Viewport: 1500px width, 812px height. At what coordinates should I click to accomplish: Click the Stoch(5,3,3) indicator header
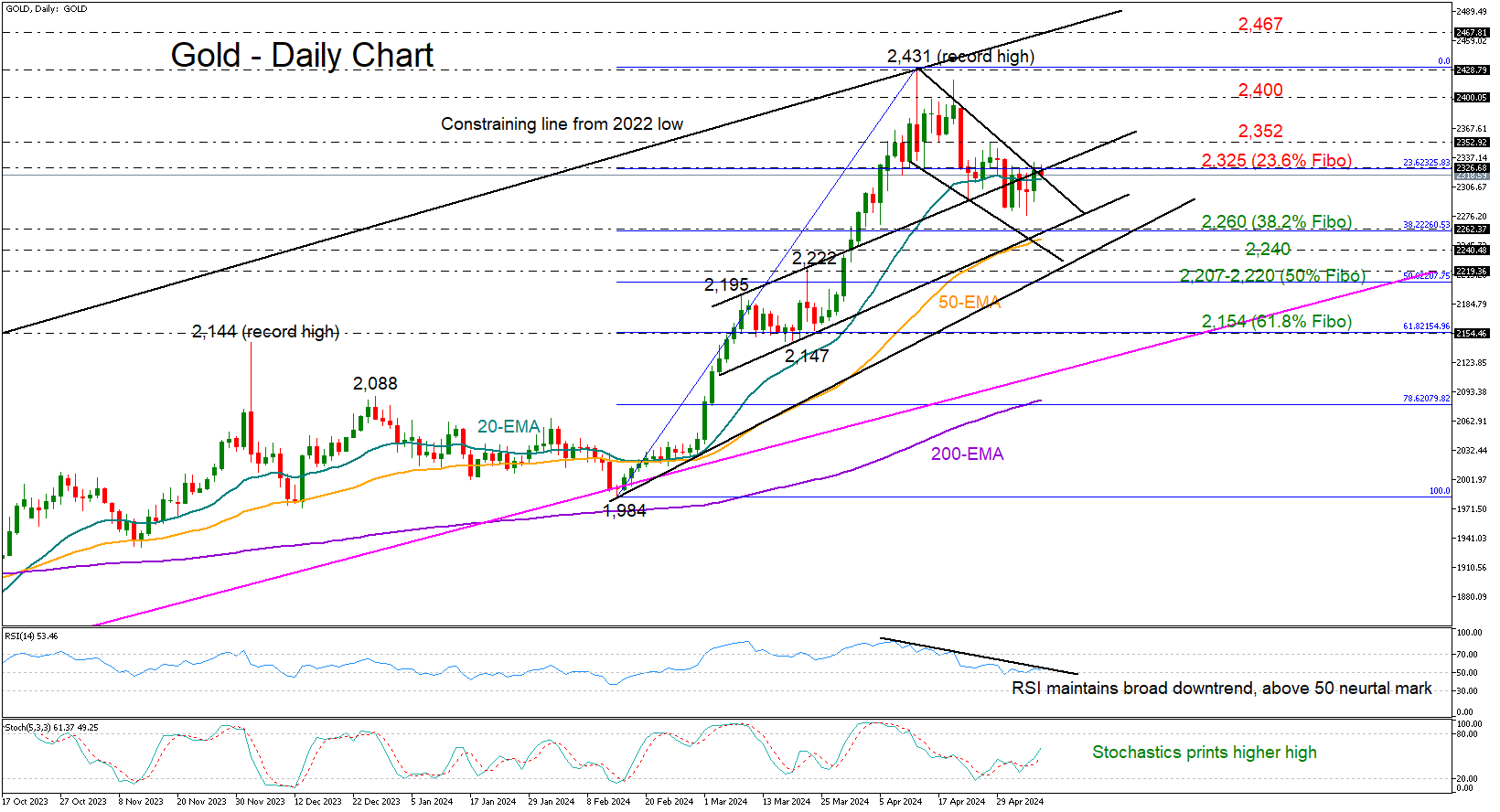pos(51,728)
